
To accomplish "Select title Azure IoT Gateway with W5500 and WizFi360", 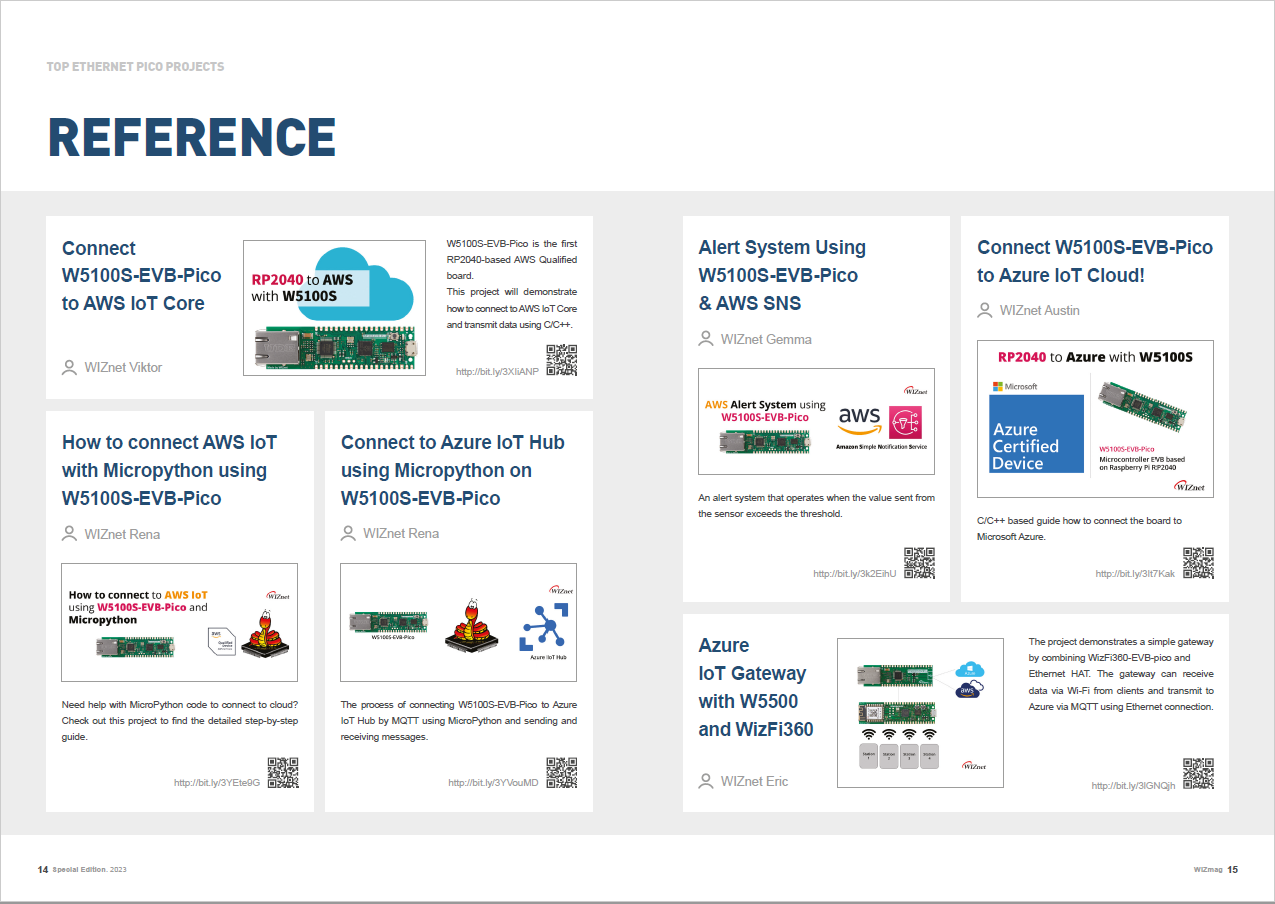I will coord(756,687).
